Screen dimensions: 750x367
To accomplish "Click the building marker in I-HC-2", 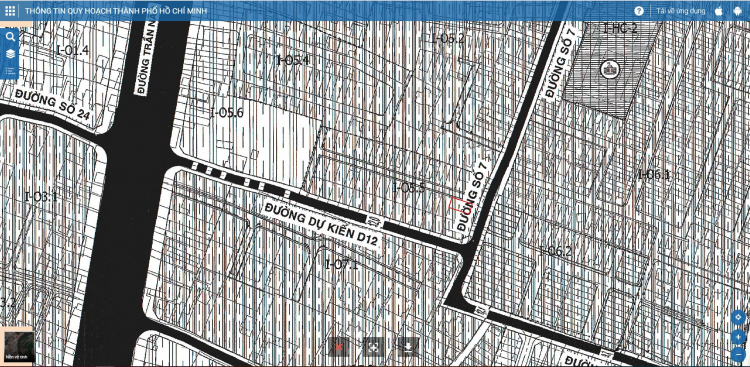I will click(609, 69).
